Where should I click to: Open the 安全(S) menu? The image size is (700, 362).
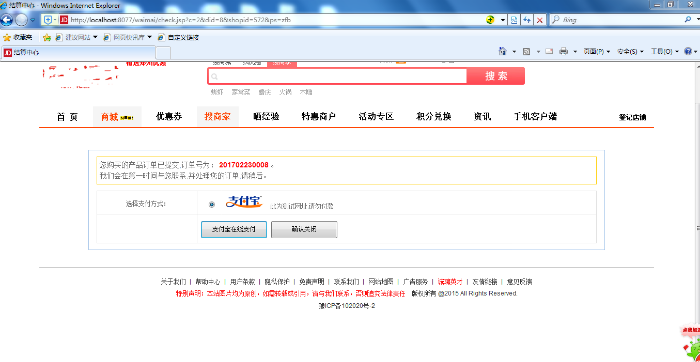[x=630, y=52]
